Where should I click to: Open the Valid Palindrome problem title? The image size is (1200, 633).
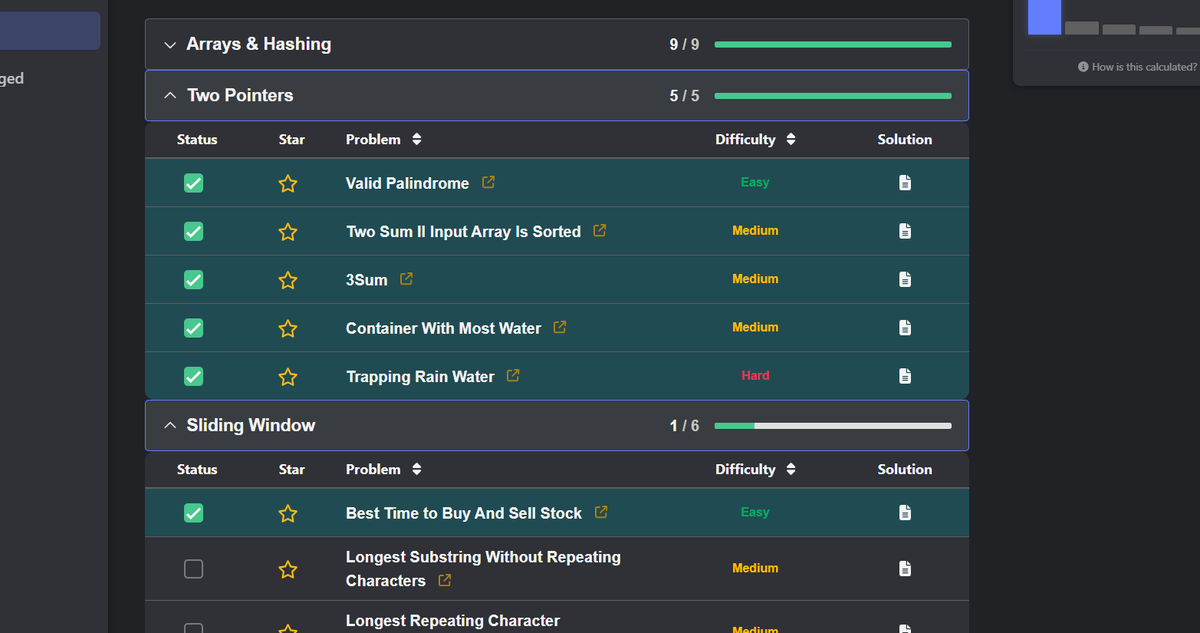click(x=407, y=183)
